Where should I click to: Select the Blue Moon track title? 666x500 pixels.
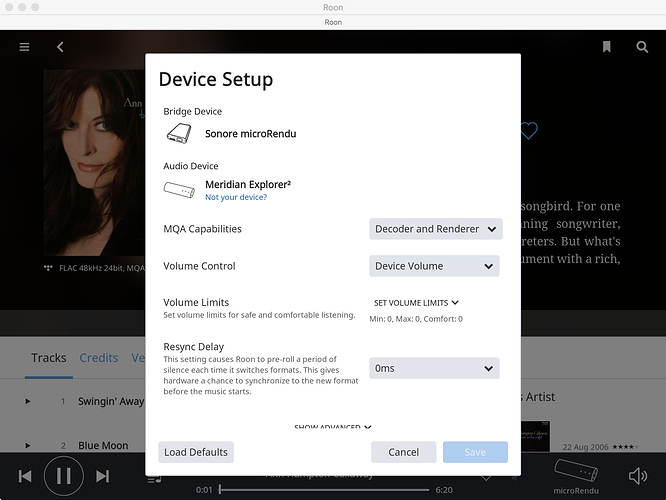tap(103, 446)
